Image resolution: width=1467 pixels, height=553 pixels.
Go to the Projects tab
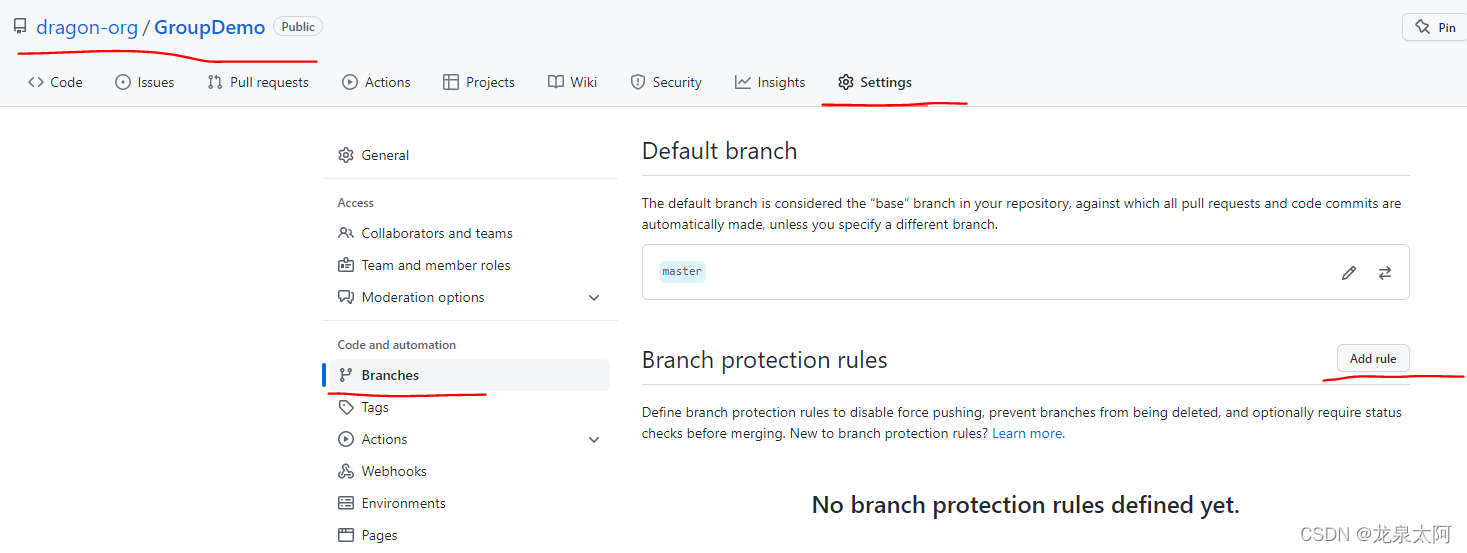(479, 82)
